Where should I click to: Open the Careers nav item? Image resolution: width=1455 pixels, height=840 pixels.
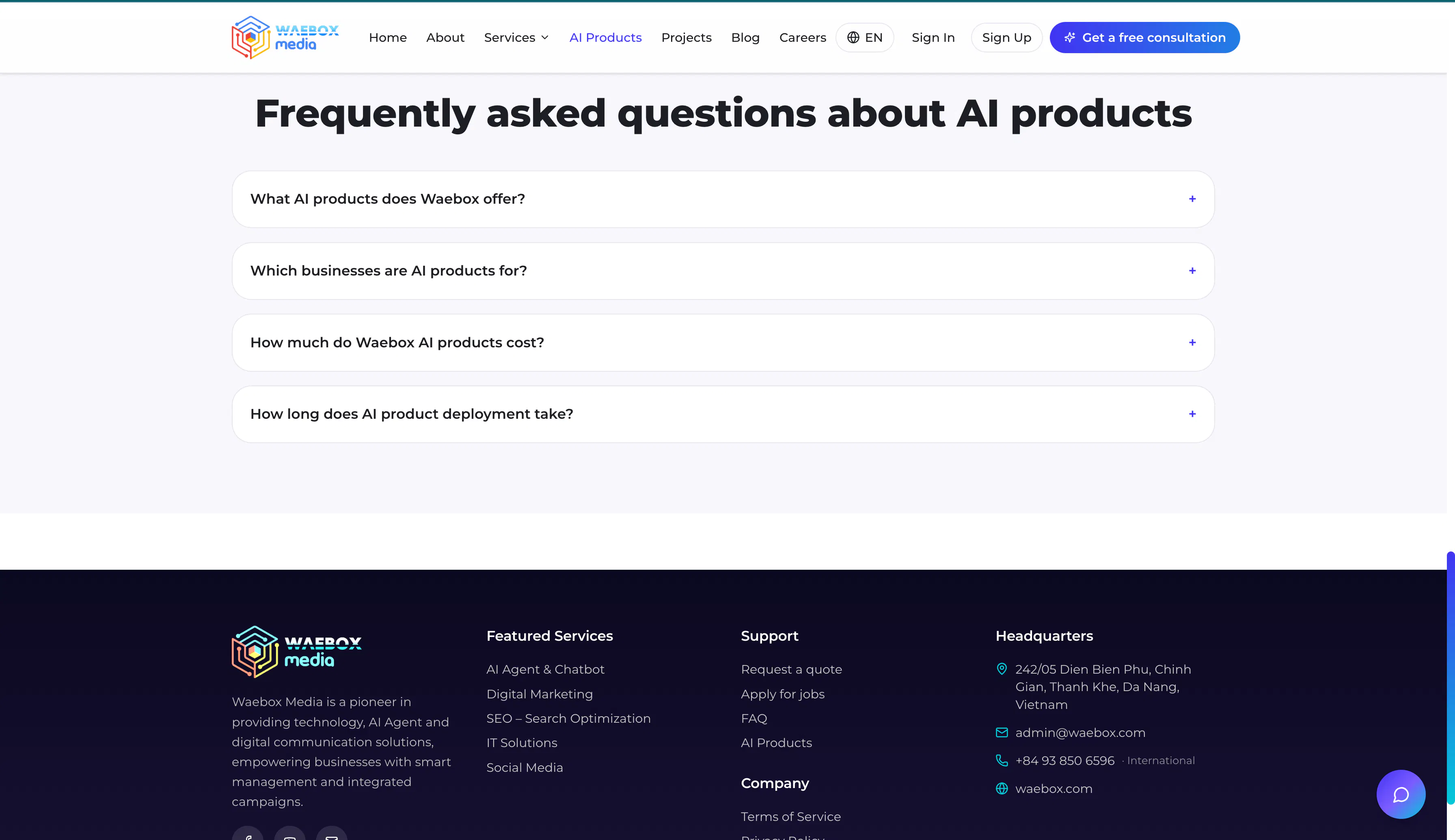pyautogui.click(x=802, y=37)
